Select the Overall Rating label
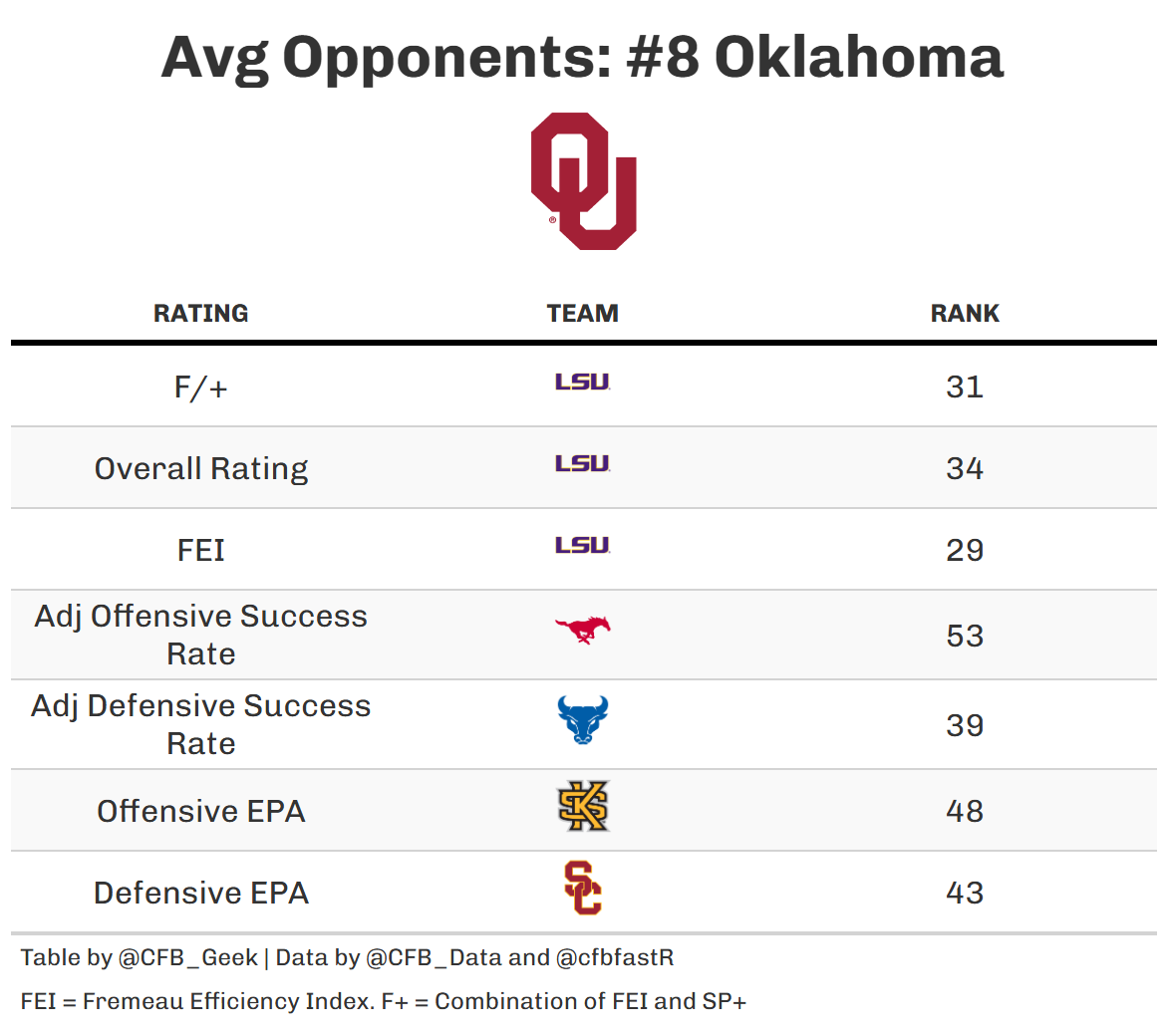Screen dimensions: 1166x1036 tap(201, 469)
